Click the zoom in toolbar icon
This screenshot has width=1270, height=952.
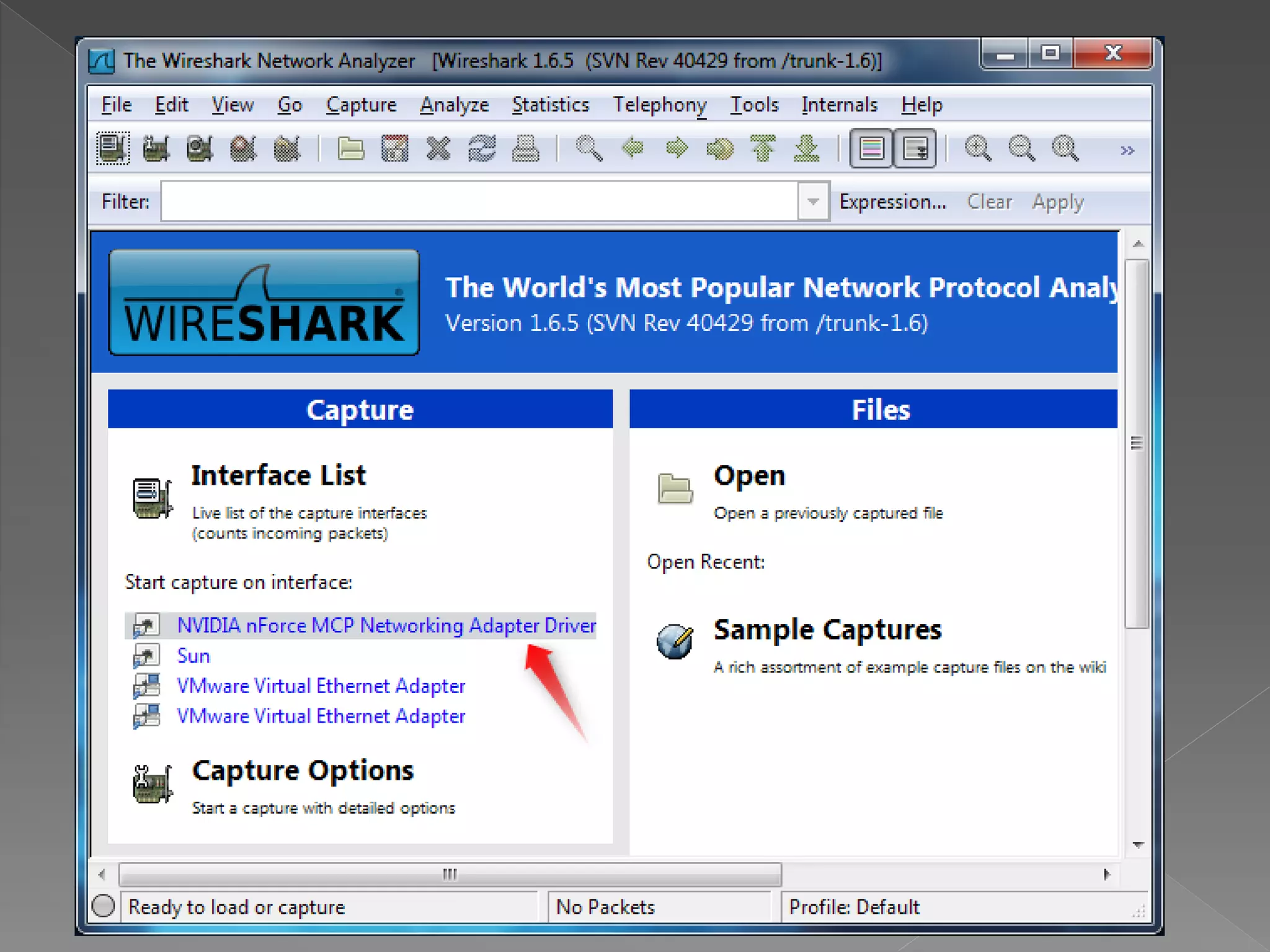point(978,149)
